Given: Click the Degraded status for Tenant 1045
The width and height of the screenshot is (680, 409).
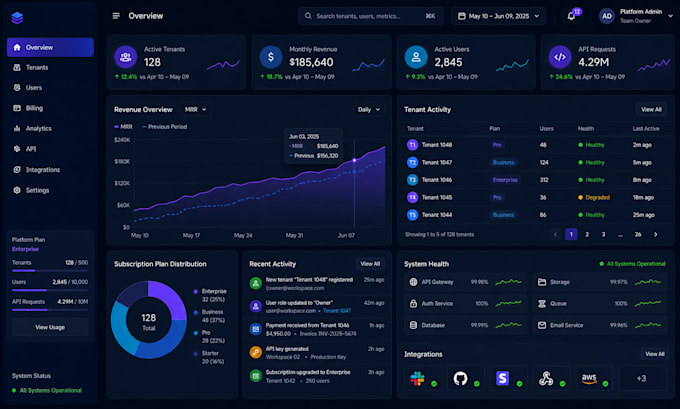Looking at the screenshot, I should tap(594, 197).
